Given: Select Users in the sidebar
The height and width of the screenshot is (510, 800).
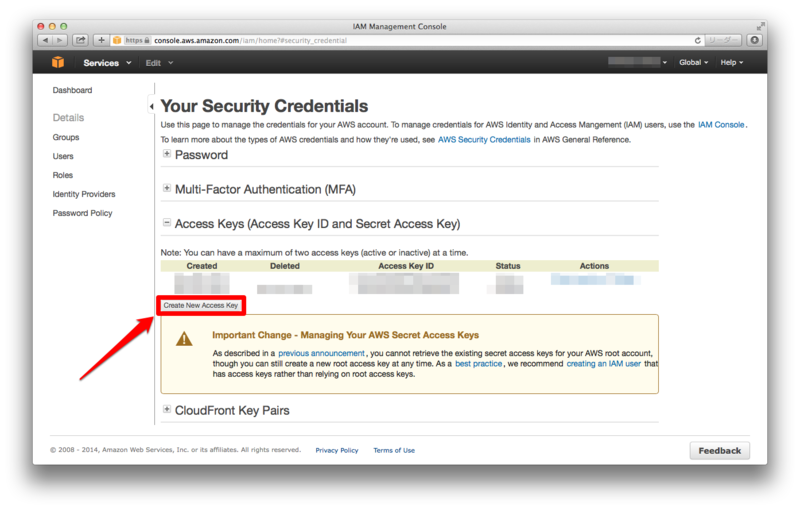Looking at the screenshot, I should [63, 156].
